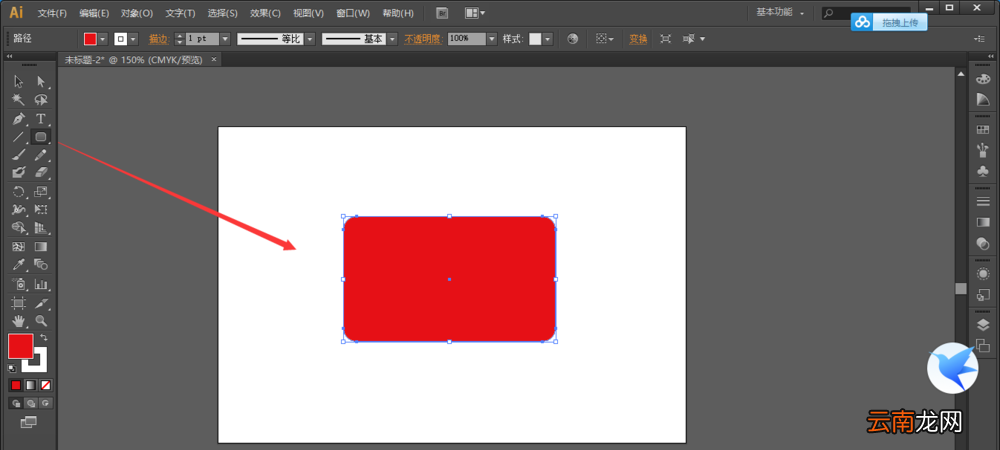Select the Scale tool

tap(41, 191)
